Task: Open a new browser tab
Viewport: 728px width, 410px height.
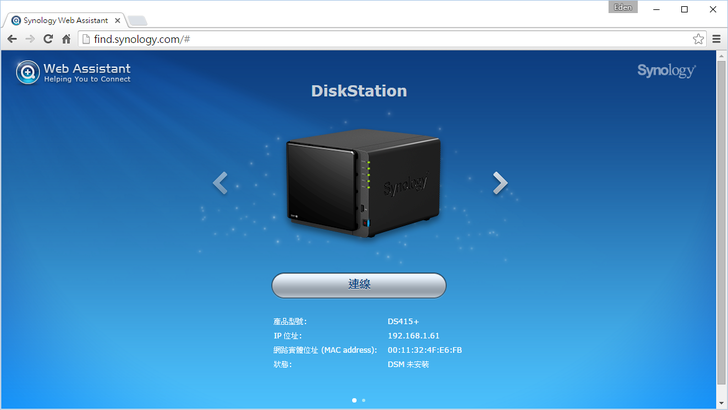Action: tap(137, 20)
